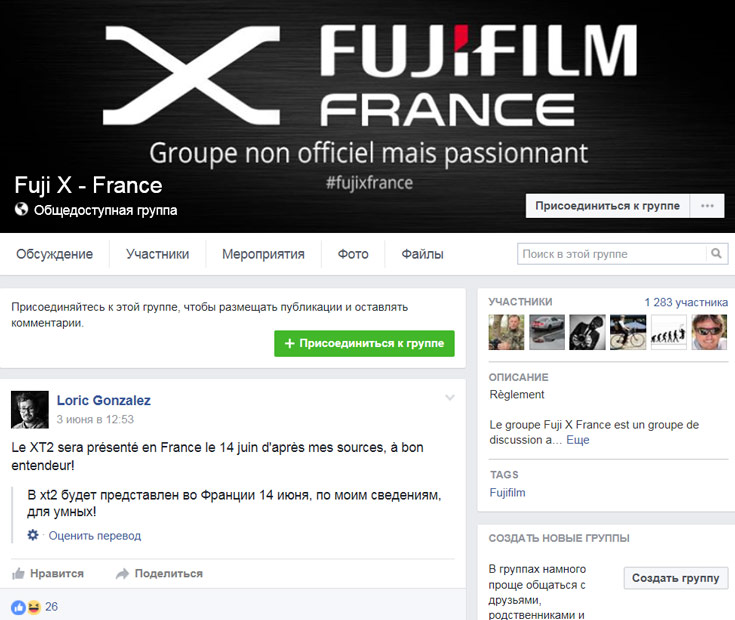Click the laughing reaction emoji on post
Viewport: 735px width, 620px height.
coord(34,607)
